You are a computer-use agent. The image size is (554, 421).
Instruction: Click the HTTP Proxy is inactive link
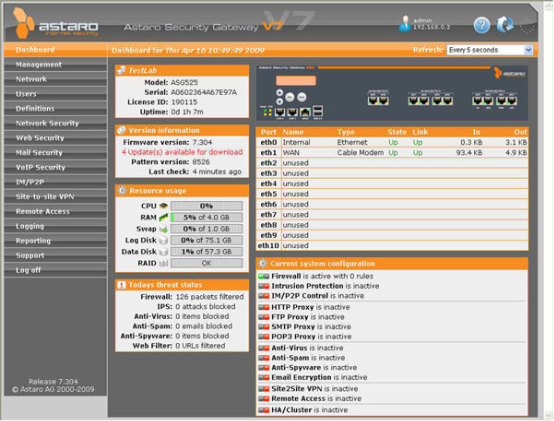[311, 307]
